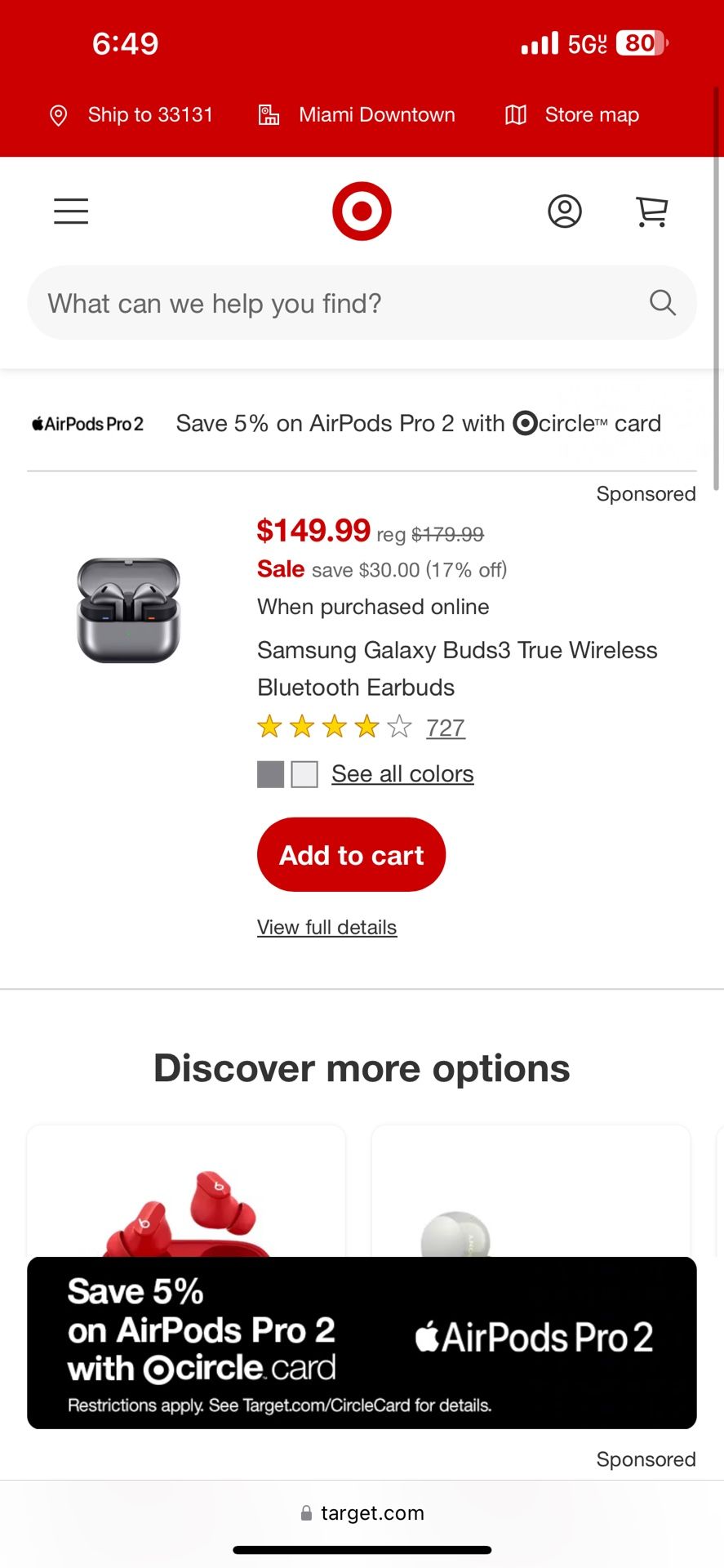Screen dimensions: 724x1568
Task: Open the shopping cart
Action: click(651, 212)
